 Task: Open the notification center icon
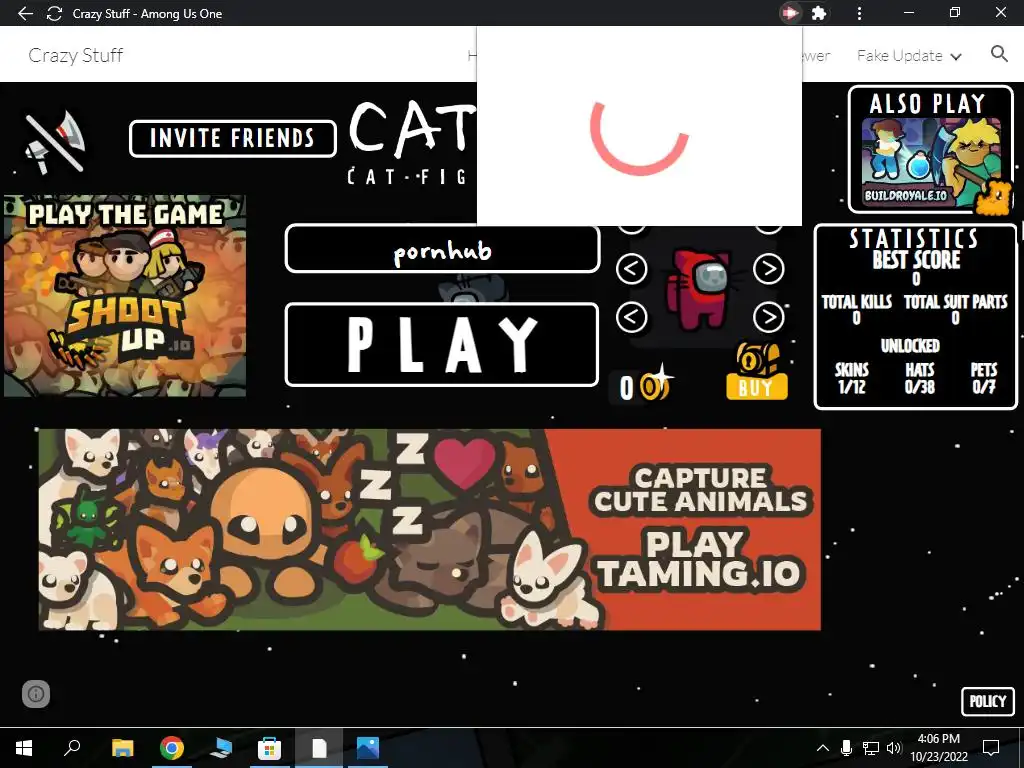tap(991, 748)
